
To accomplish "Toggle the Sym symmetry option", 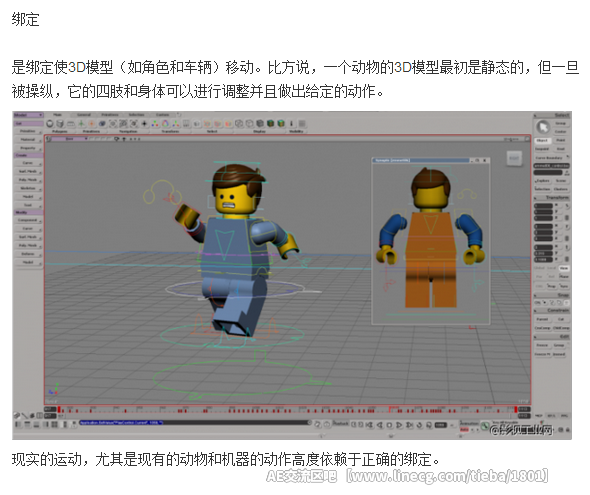I will pyautogui.click(x=563, y=285).
